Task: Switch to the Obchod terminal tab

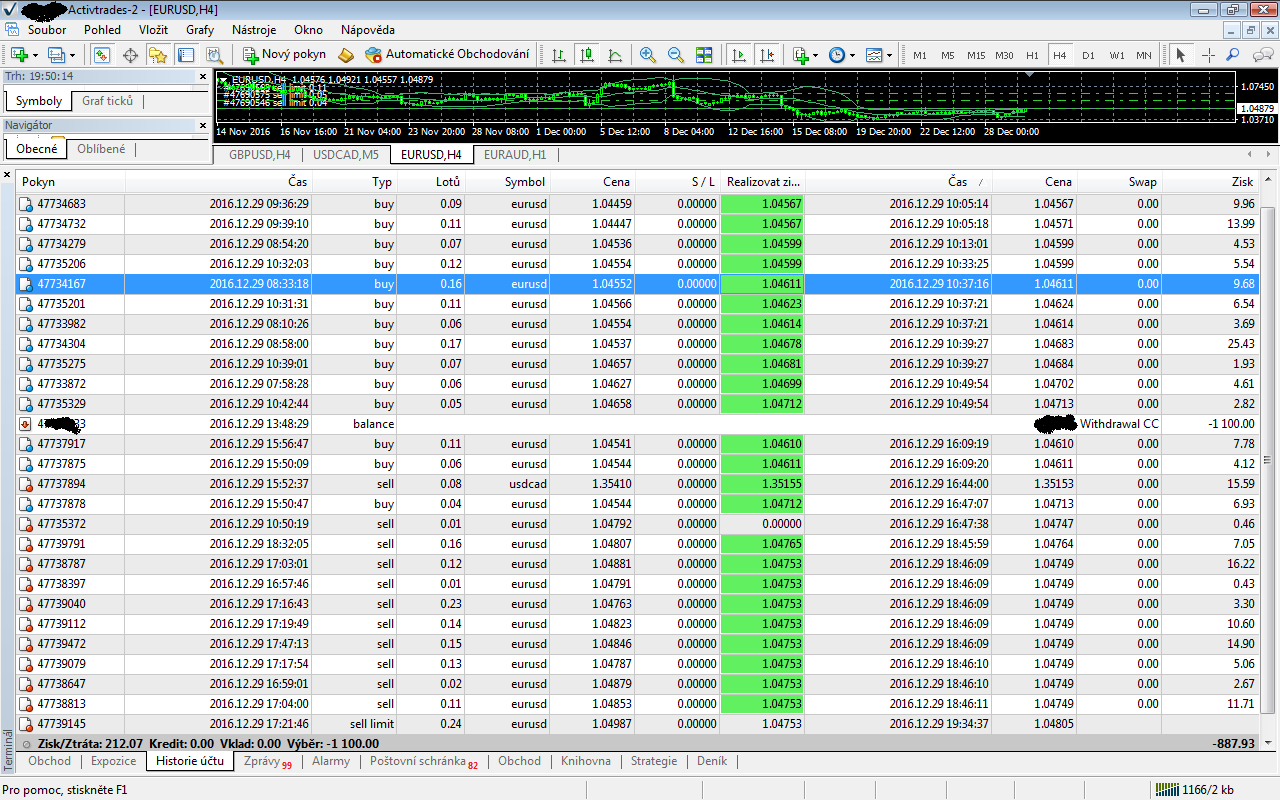Action: (x=50, y=761)
